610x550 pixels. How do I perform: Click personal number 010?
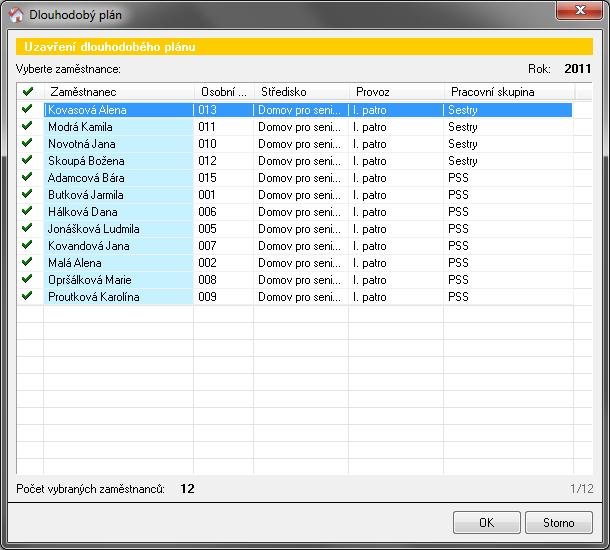pos(207,144)
